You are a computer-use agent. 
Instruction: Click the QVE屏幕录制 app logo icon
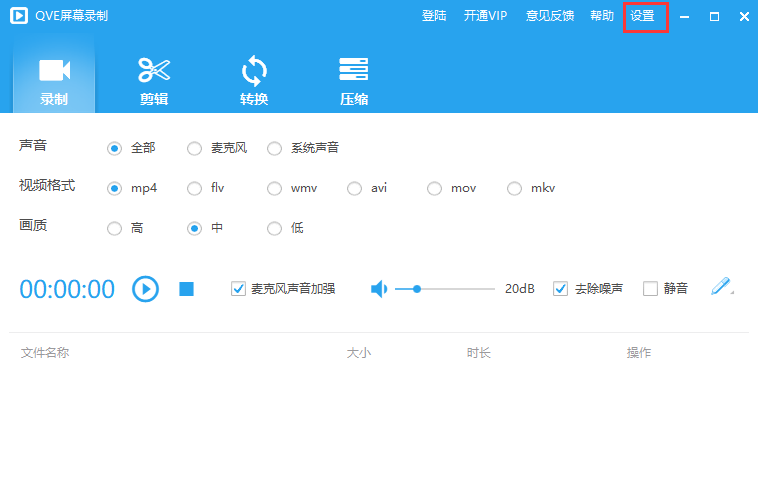click(x=19, y=15)
